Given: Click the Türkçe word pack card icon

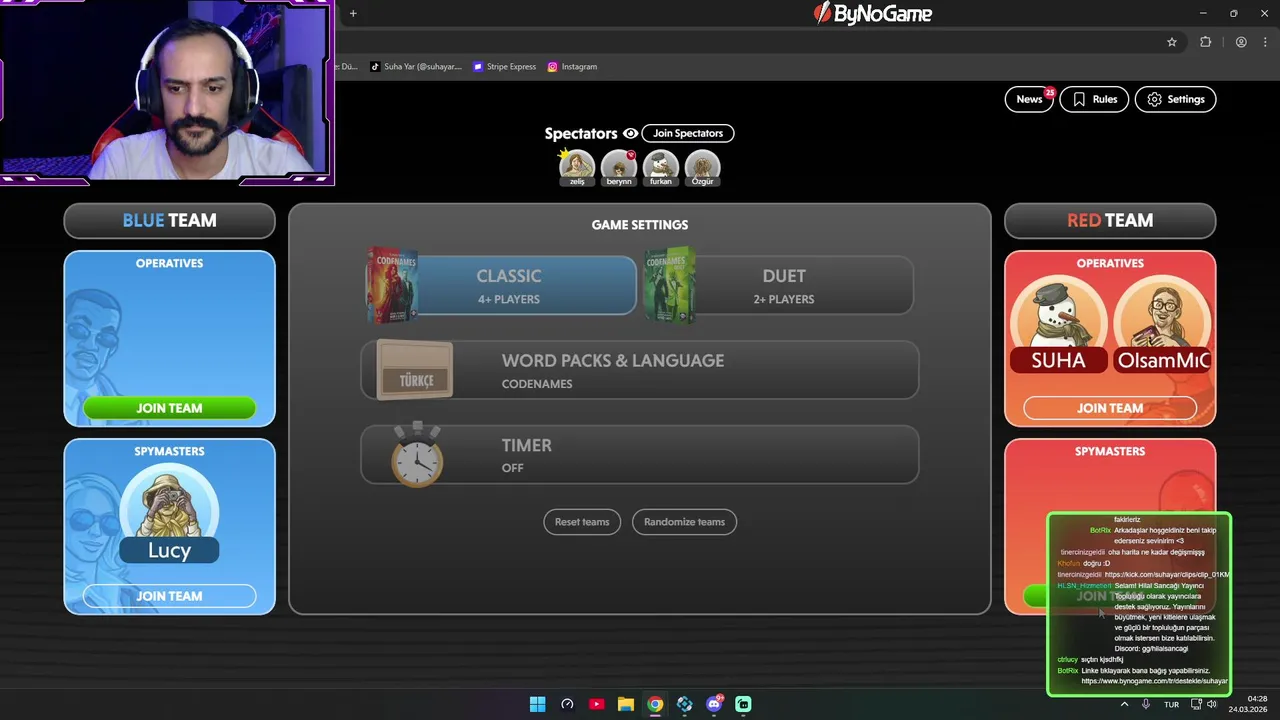Looking at the screenshot, I should tap(415, 370).
